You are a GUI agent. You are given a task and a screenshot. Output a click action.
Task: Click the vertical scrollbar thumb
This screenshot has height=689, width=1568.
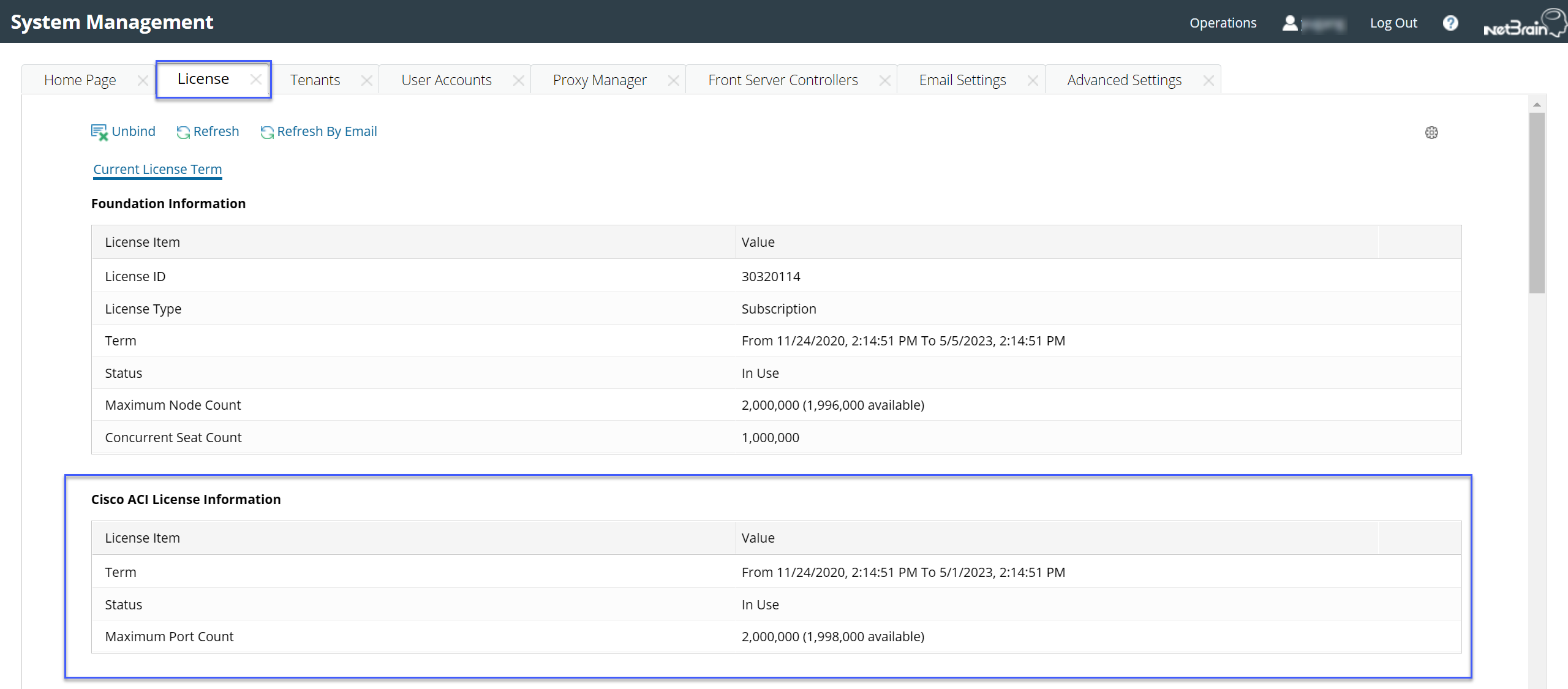(1536, 202)
